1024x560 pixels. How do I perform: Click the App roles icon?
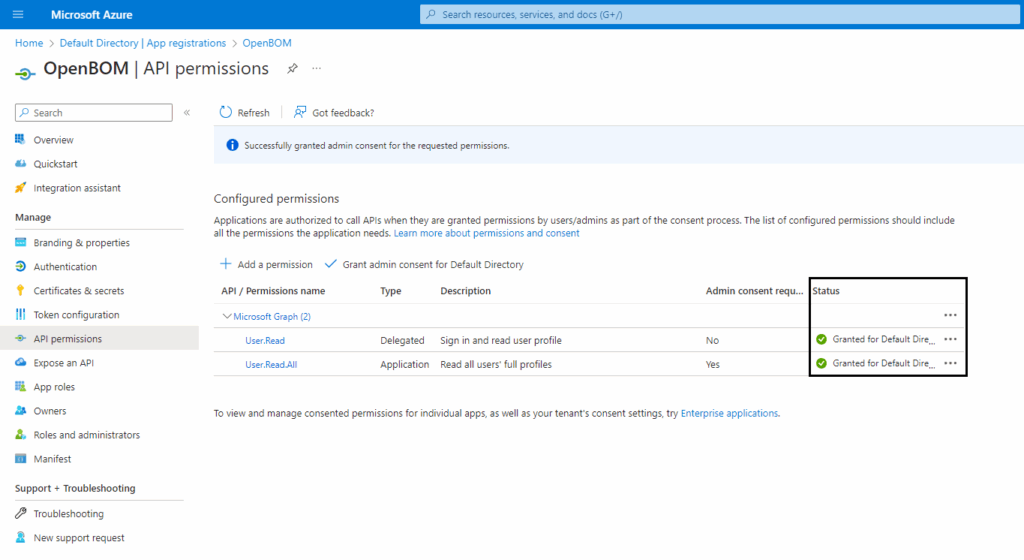[x=20, y=386]
